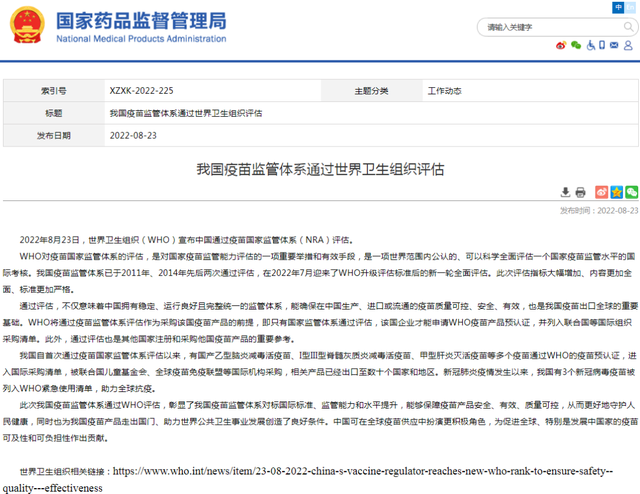Screen dimensions: 640x494
Task: Click the national emblem logo
Action: [27, 25]
